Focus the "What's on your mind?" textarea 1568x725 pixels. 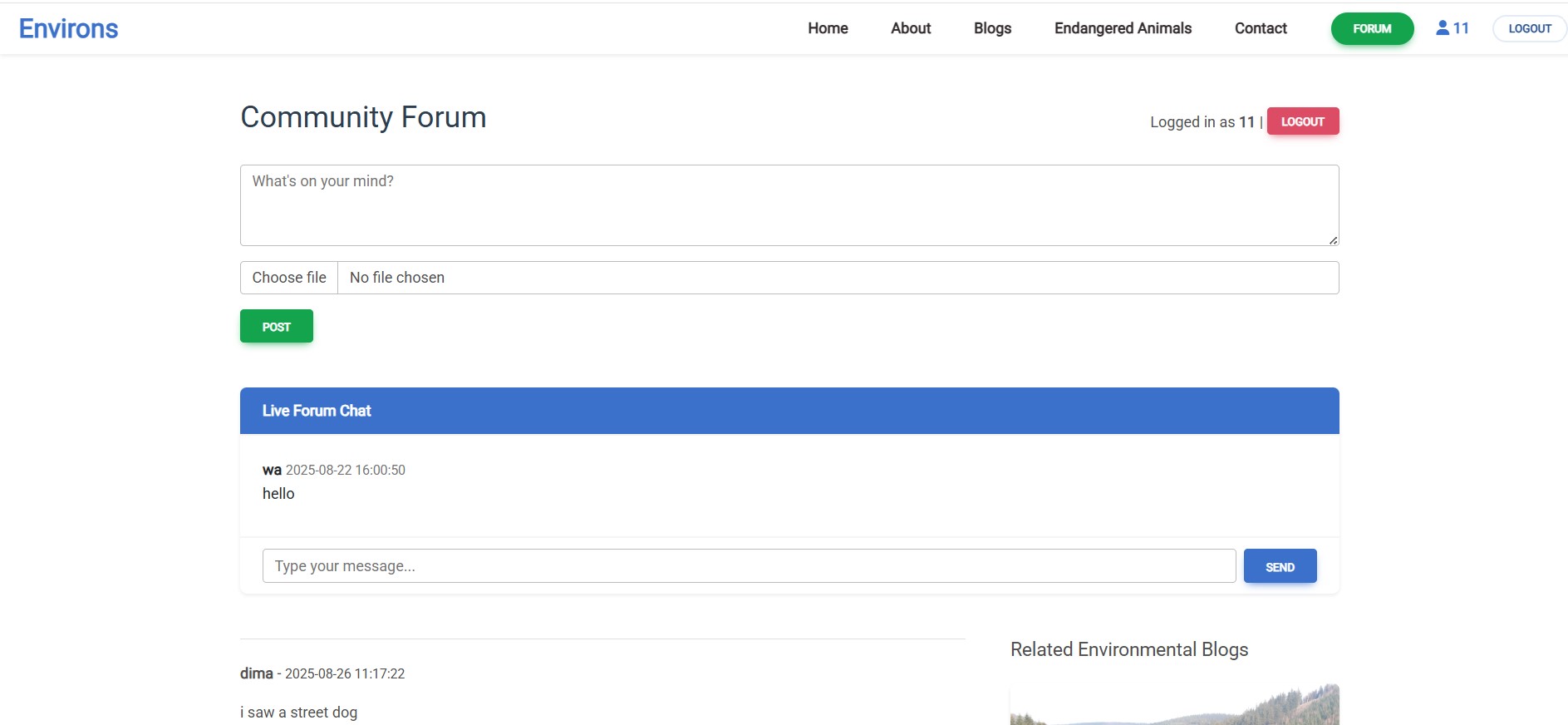coord(789,205)
